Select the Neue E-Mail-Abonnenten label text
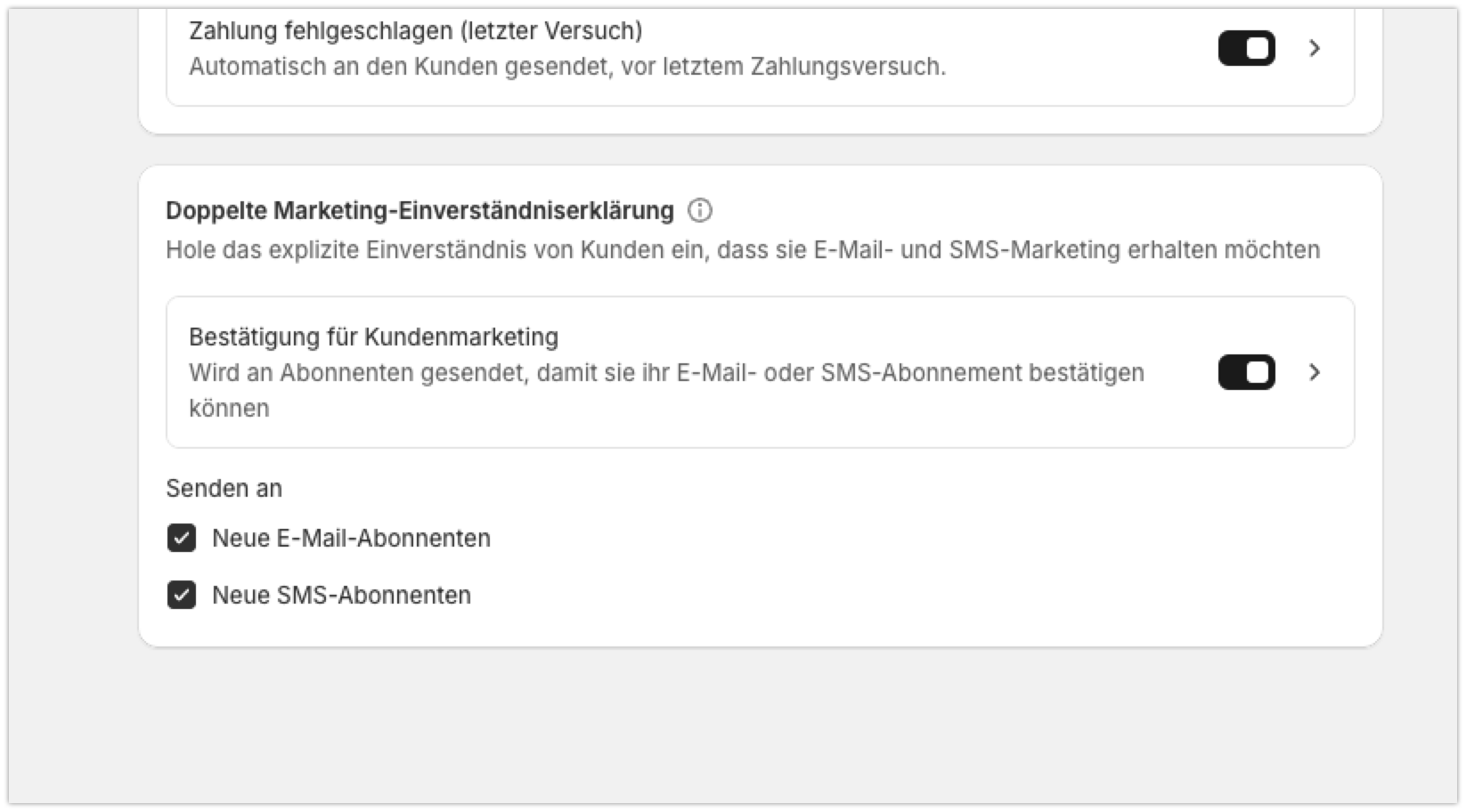This screenshot has width=1466, height=812. coord(351,538)
